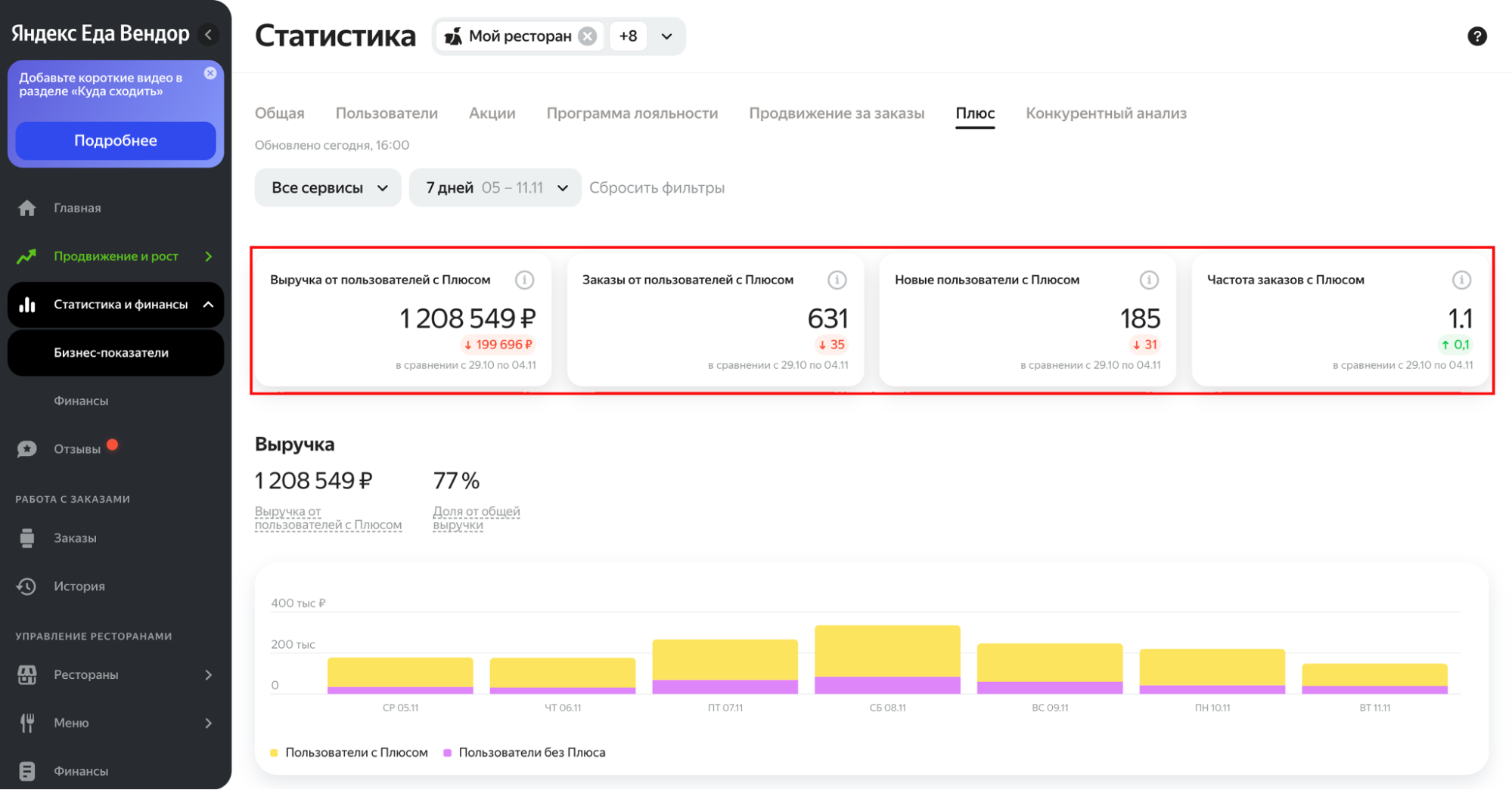Viewport: 1512px width, 790px height.
Task: Click the Продвижение и рост growth icon
Action: (27, 256)
